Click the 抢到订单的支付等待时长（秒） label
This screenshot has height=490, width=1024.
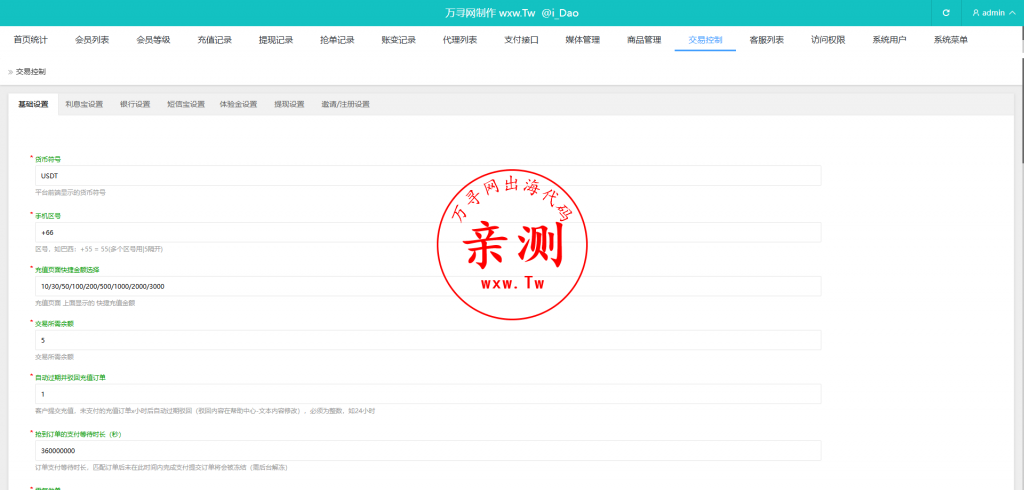(x=78, y=434)
